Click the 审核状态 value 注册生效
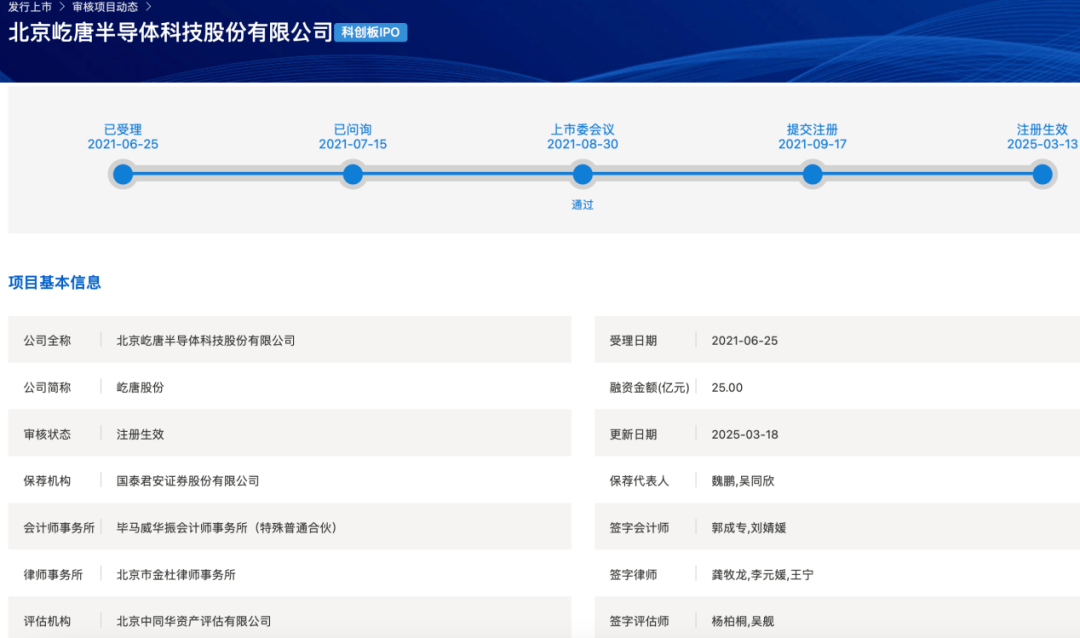 click(141, 434)
